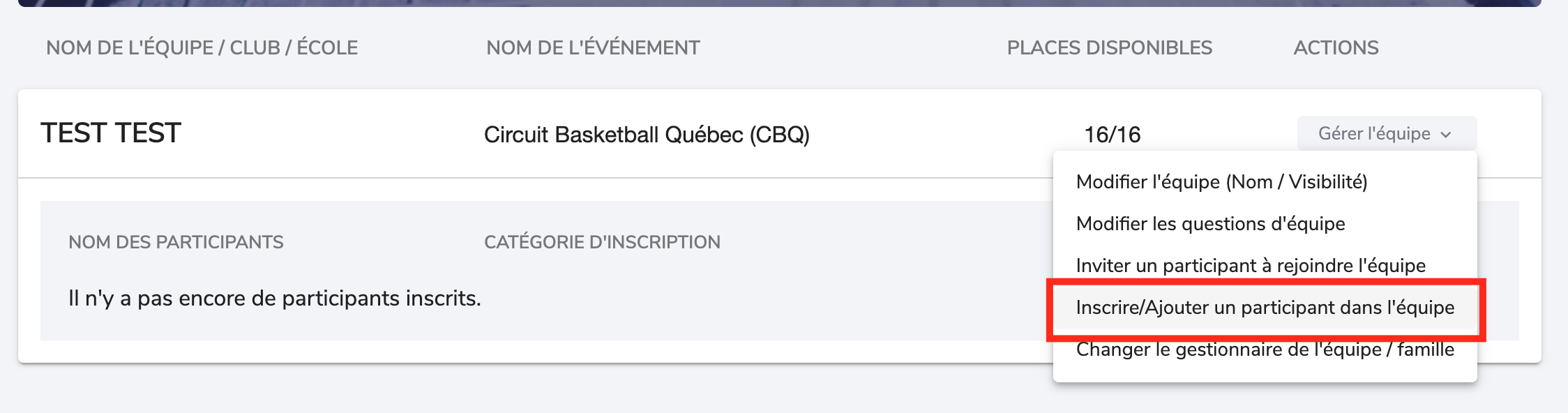Screen dimensions: 1568x413
Task: Choose Modifier les questions d'équipe
Action: point(1210,224)
